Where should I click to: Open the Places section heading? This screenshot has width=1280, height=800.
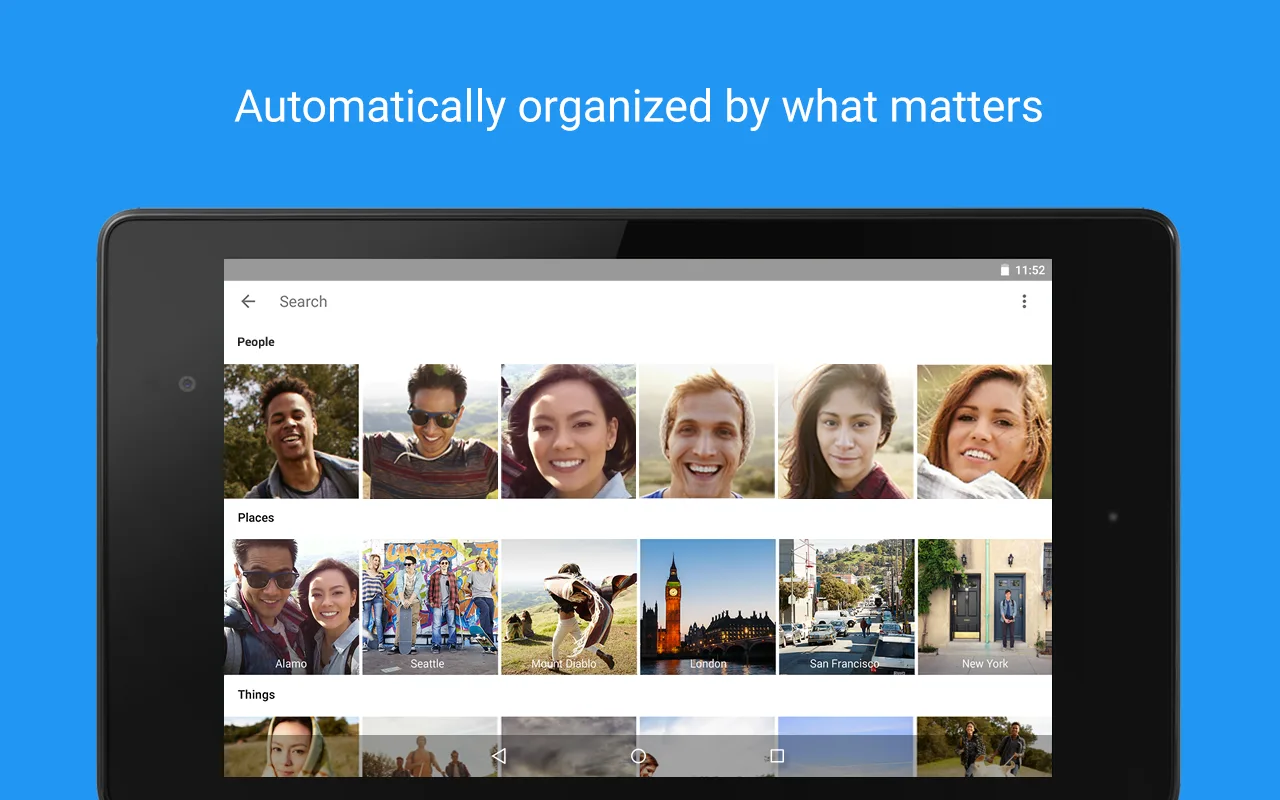point(256,518)
